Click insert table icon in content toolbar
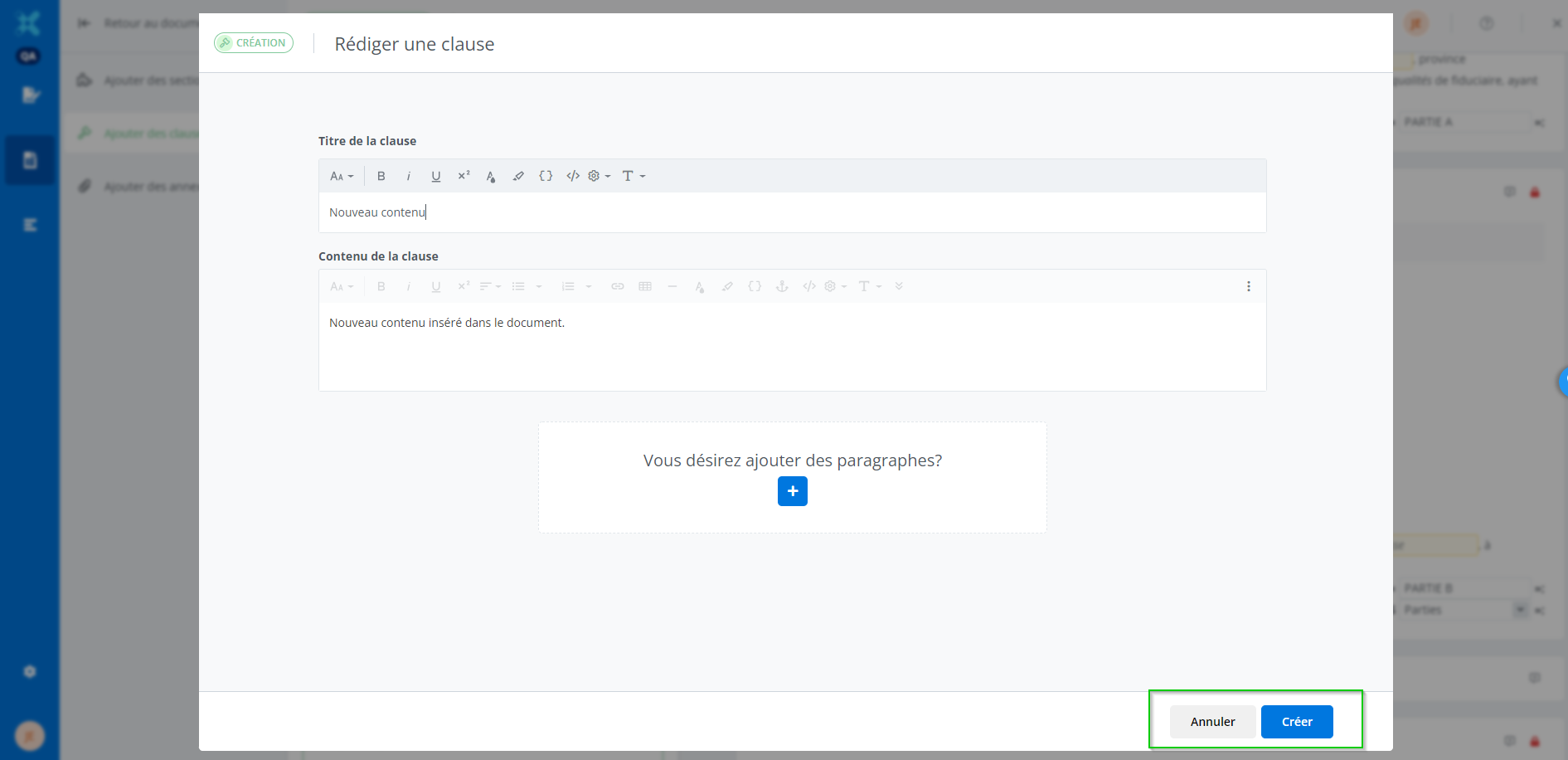The image size is (1568, 760). 645,286
